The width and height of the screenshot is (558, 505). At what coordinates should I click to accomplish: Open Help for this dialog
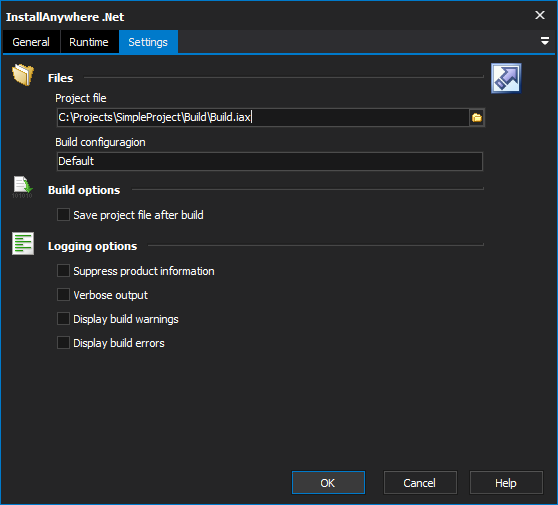point(506,483)
